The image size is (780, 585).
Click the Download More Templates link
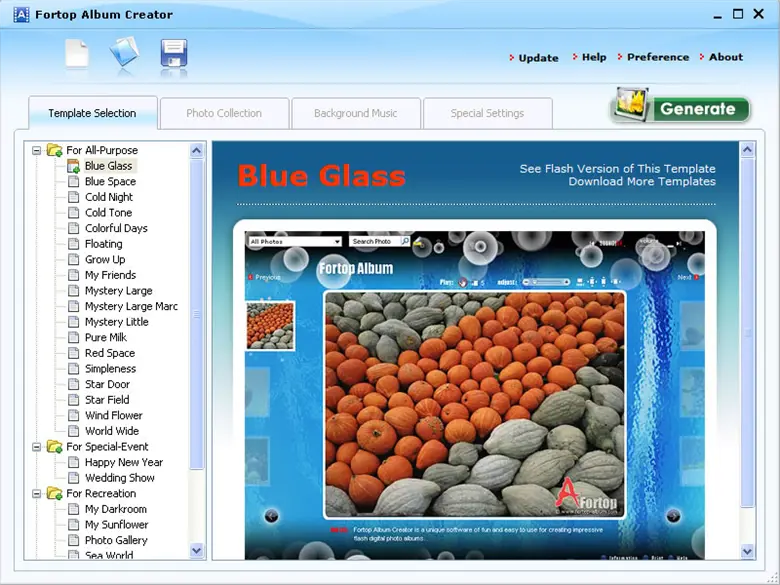[642, 182]
